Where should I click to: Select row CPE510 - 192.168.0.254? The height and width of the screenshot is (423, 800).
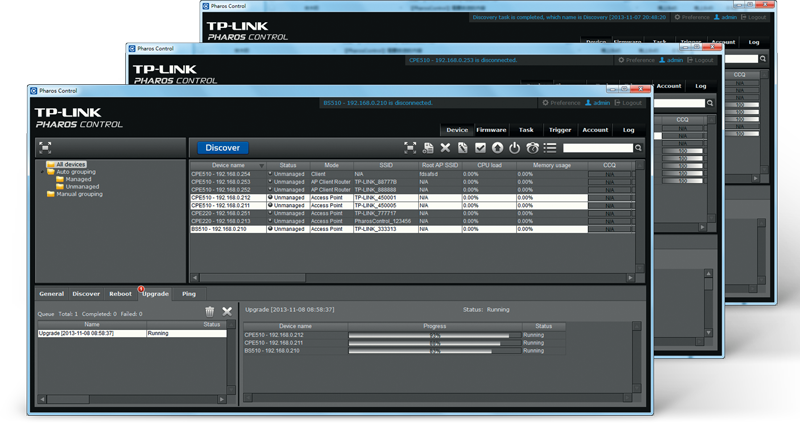coord(412,174)
